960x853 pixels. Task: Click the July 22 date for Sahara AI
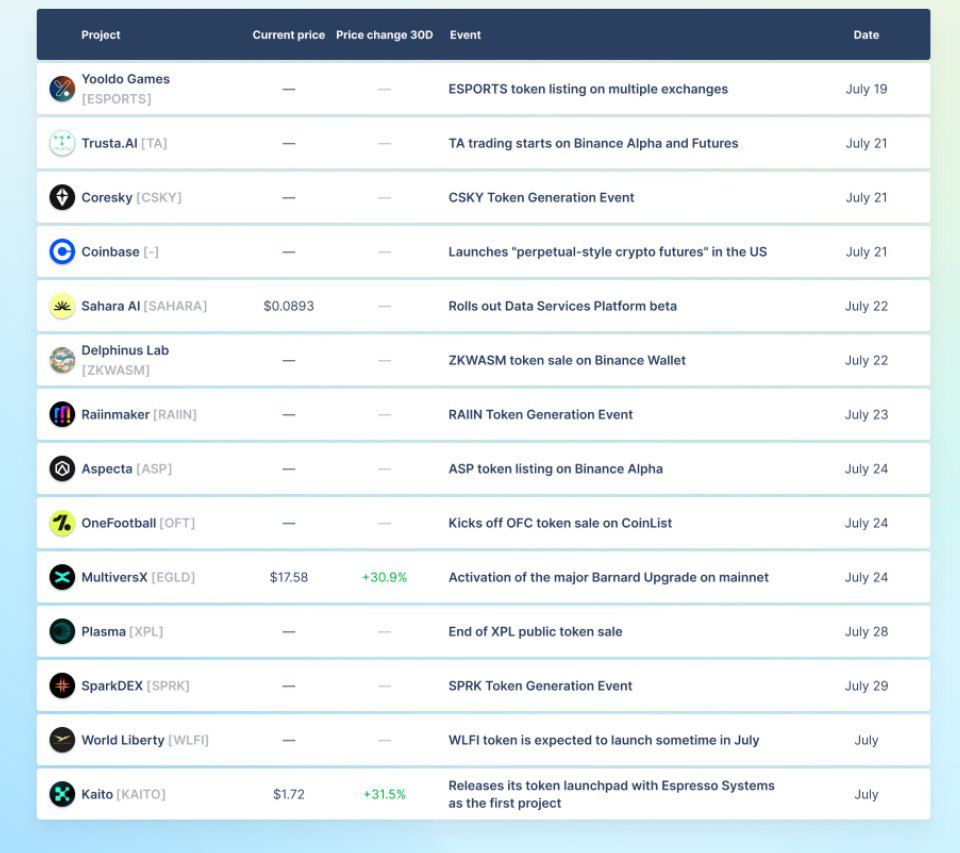click(866, 306)
